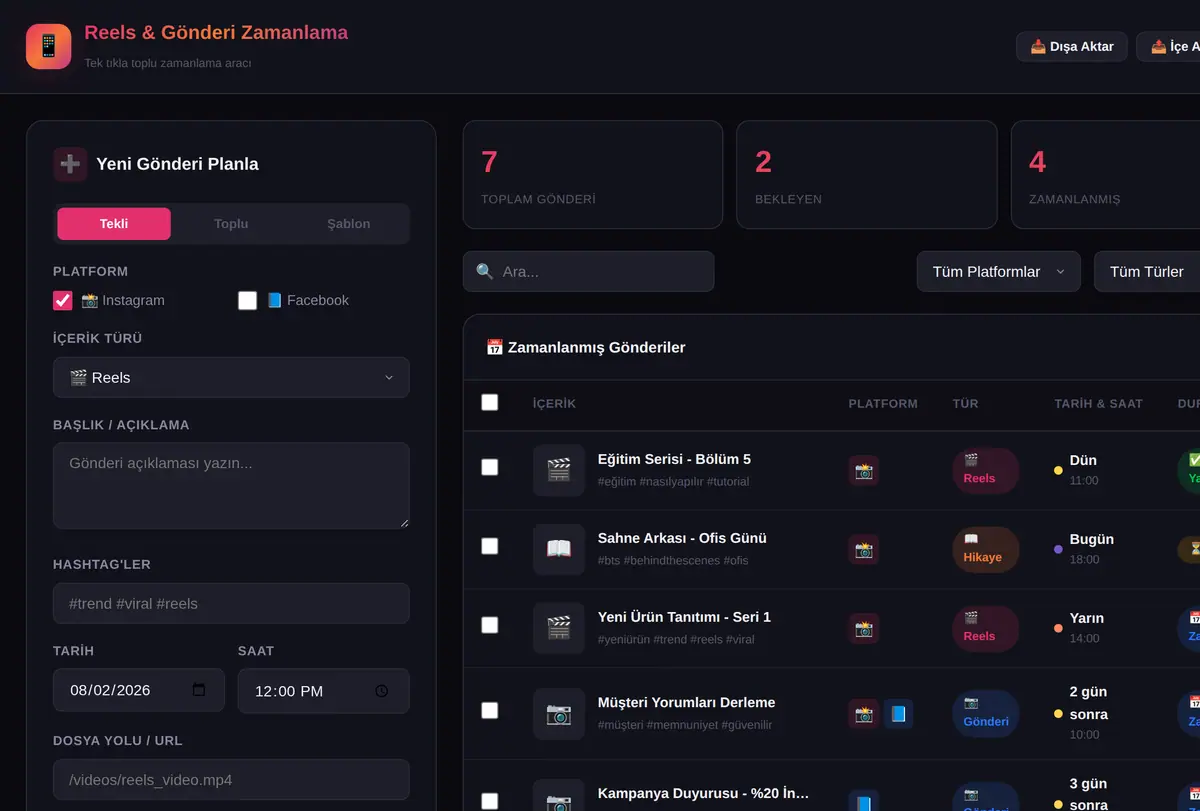Click the Hashtag'ler input field
The image size is (1200, 811).
(x=231, y=604)
